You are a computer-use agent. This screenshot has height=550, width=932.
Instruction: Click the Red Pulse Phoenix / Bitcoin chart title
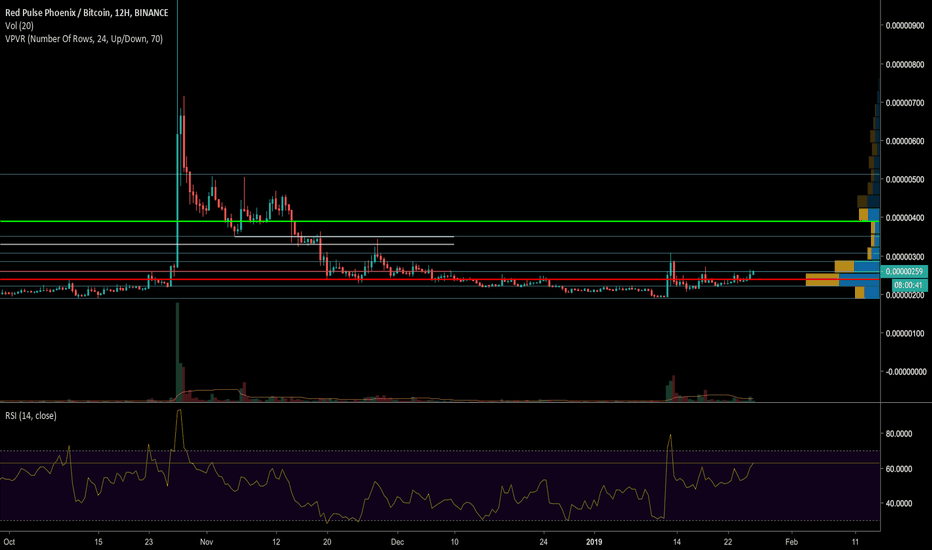tap(86, 12)
